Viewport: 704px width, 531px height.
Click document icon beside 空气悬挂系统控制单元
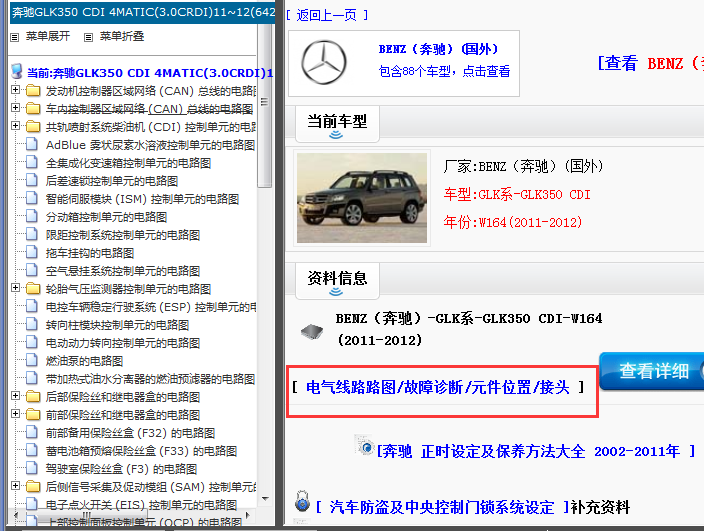pos(32,270)
